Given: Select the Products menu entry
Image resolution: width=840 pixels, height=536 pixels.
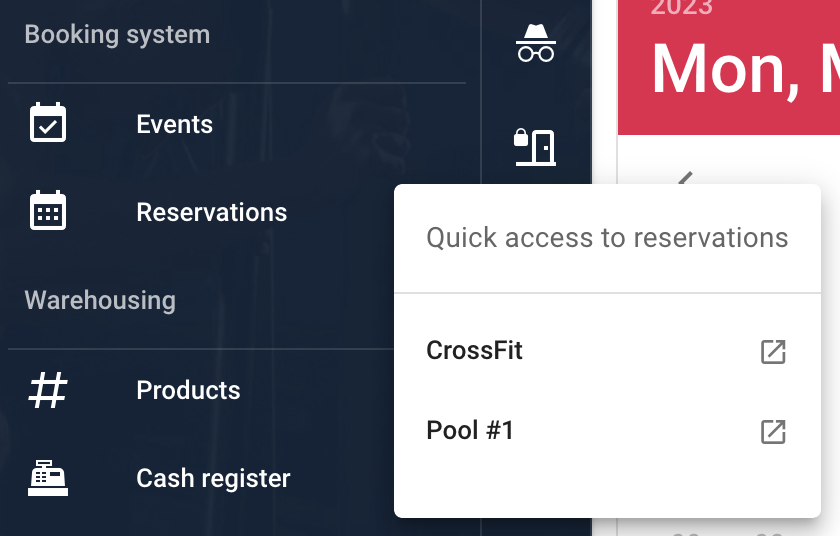Looking at the screenshot, I should 188,390.
